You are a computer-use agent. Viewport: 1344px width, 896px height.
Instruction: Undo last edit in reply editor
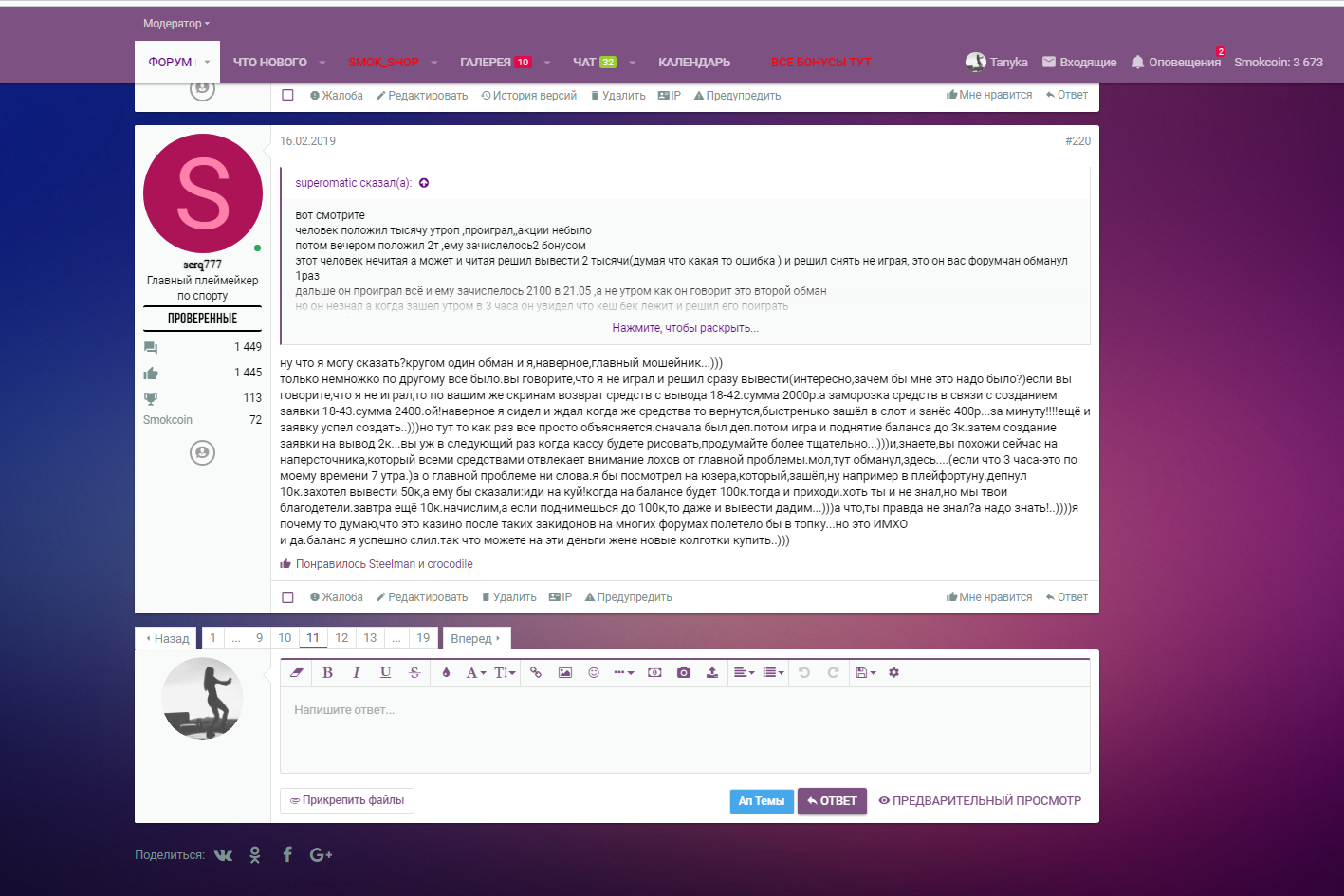(804, 672)
